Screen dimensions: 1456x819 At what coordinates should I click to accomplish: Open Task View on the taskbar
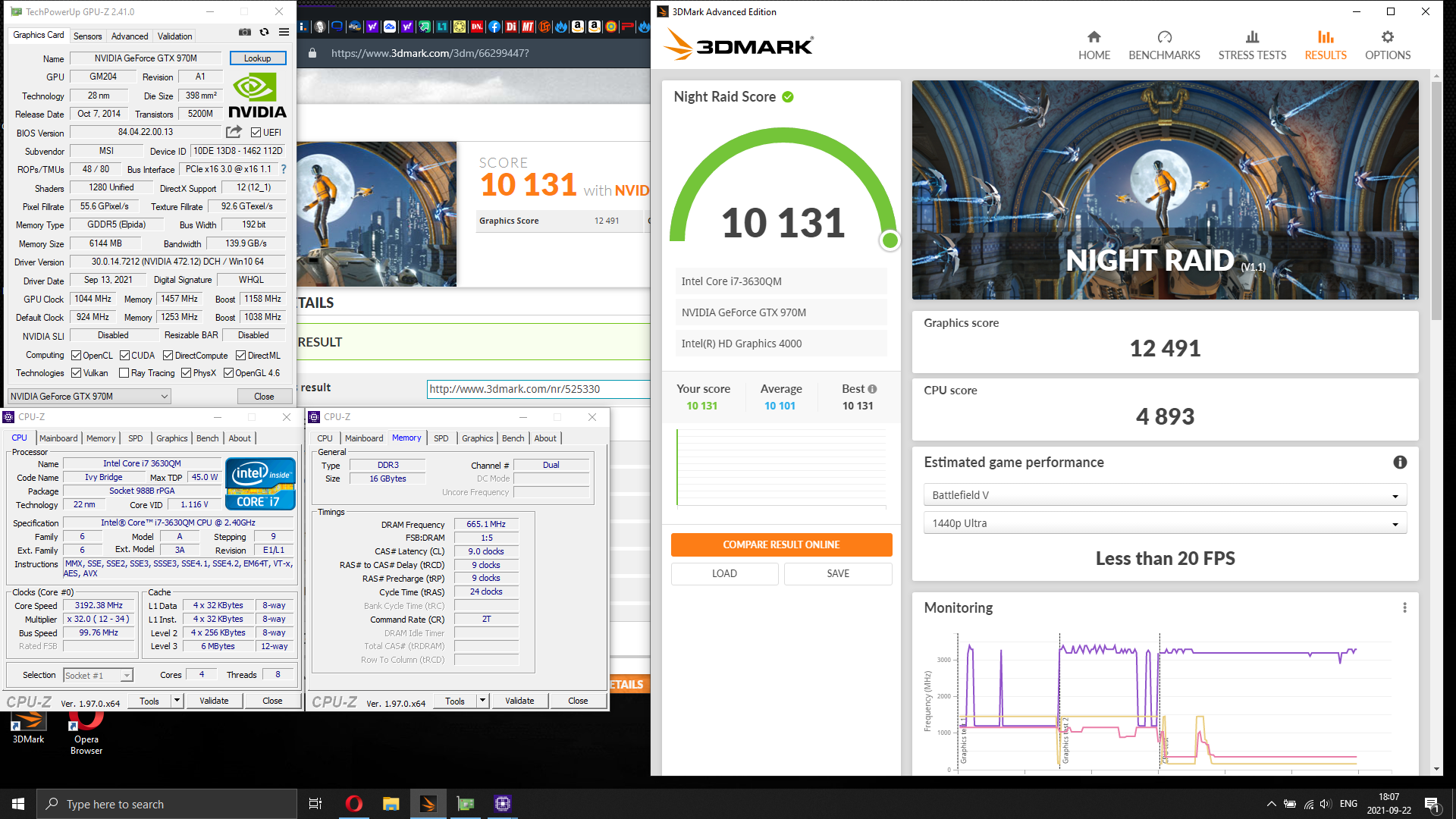[315, 804]
